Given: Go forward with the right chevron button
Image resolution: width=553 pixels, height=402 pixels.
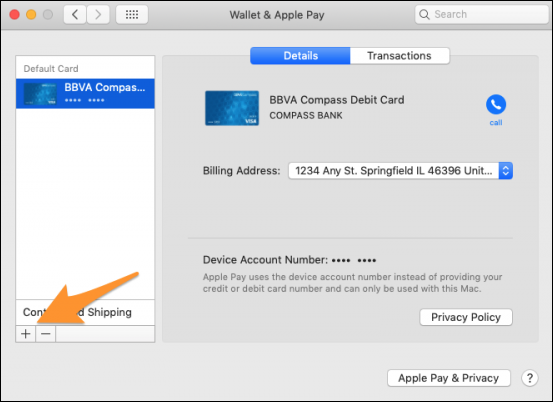Looking at the screenshot, I should pyautogui.click(x=98, y=14).
